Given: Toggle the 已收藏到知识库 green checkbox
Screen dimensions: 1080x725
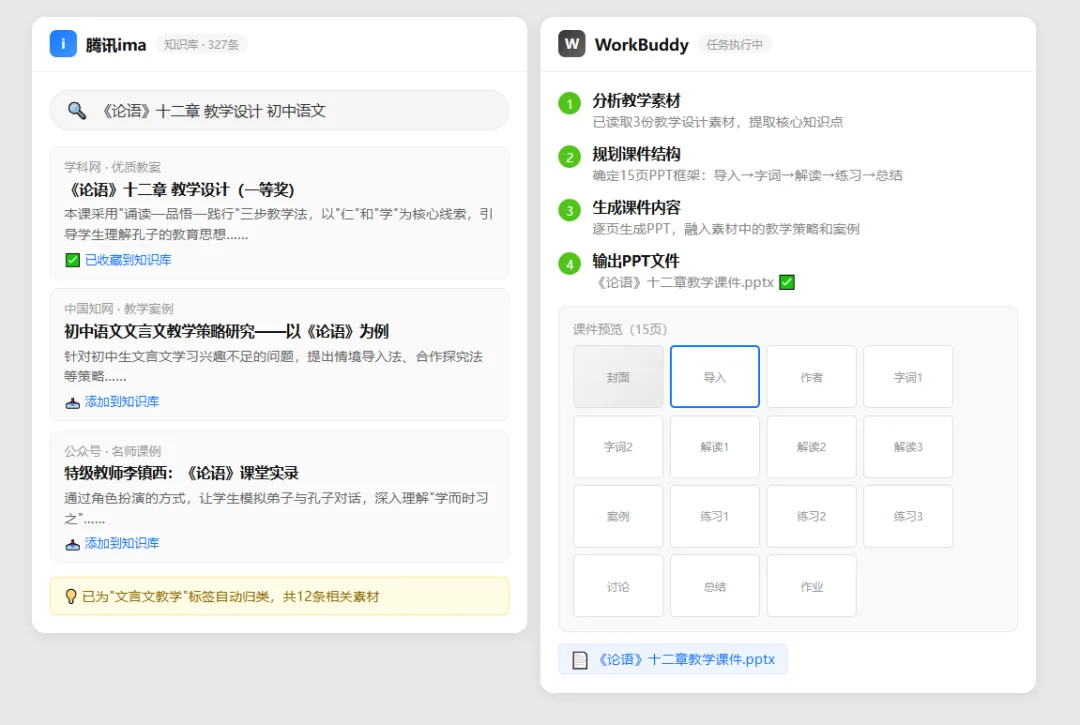Looking at the screenshot, I should (x=72, y=260).
